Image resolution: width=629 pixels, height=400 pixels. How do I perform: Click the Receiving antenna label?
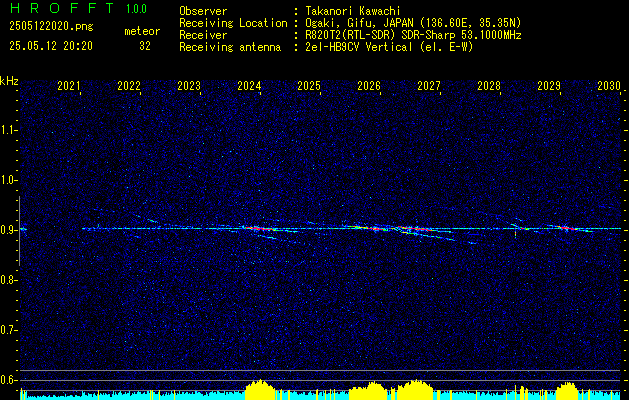point(230,47)
